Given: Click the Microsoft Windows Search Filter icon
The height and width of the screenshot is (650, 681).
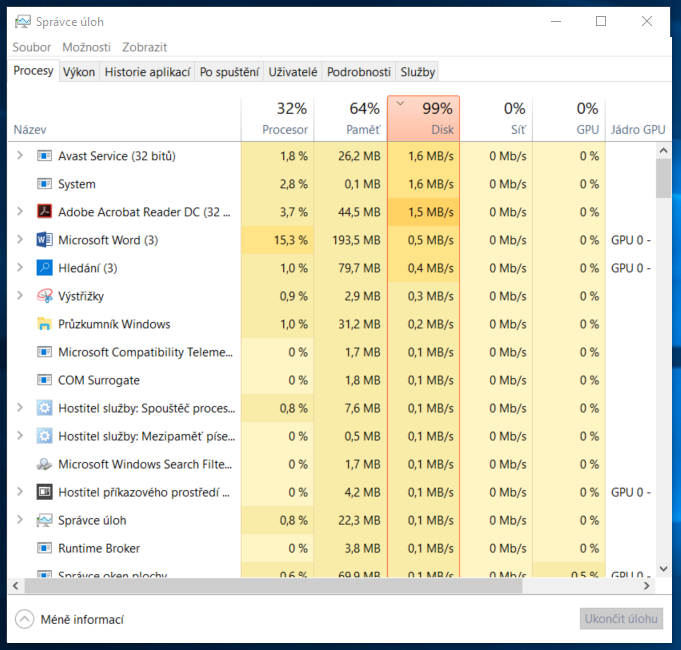Looking at the screenshot, I should [44, 464].
